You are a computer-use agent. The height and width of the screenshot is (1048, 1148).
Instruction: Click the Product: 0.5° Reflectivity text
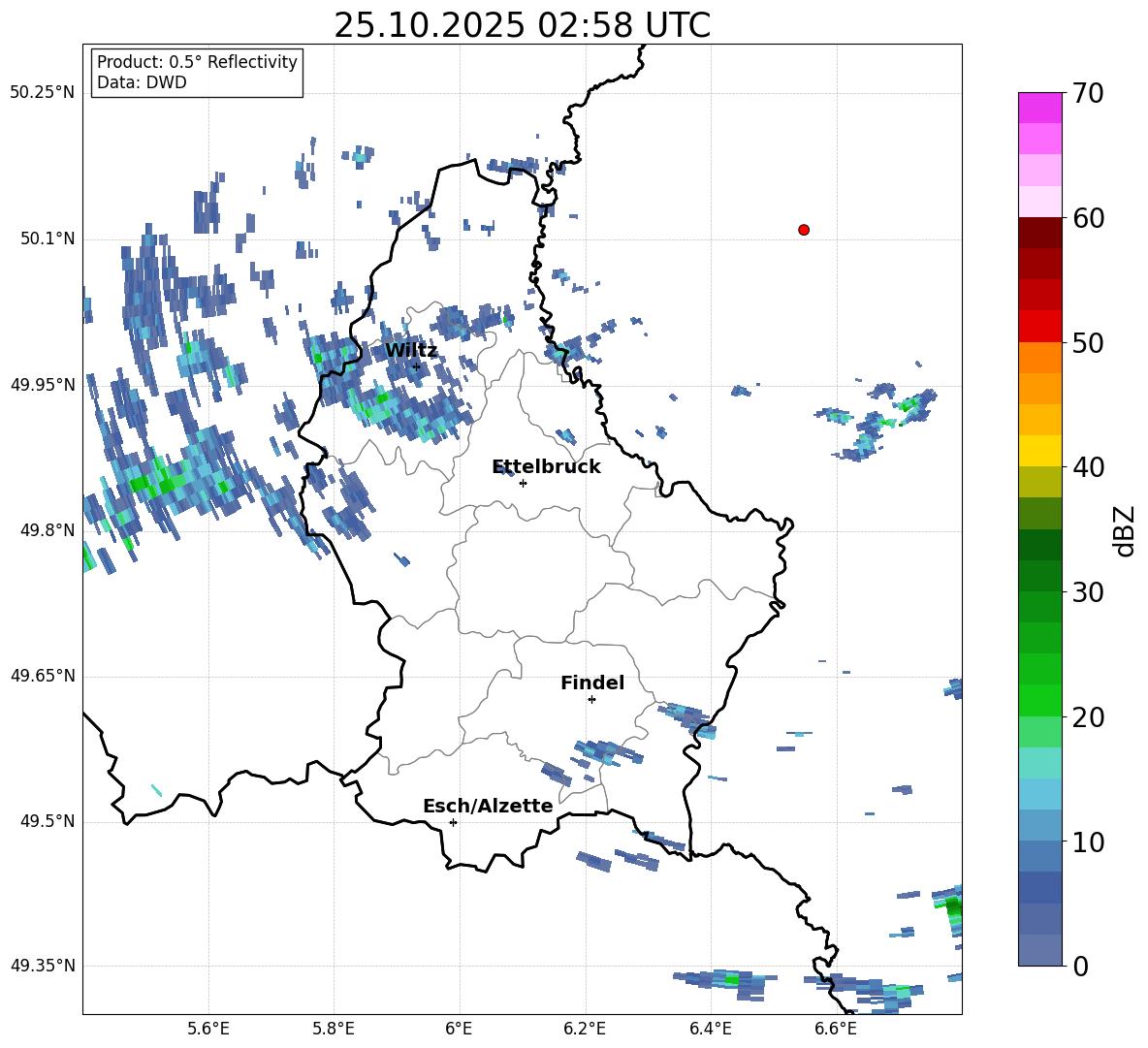point(197,62)
